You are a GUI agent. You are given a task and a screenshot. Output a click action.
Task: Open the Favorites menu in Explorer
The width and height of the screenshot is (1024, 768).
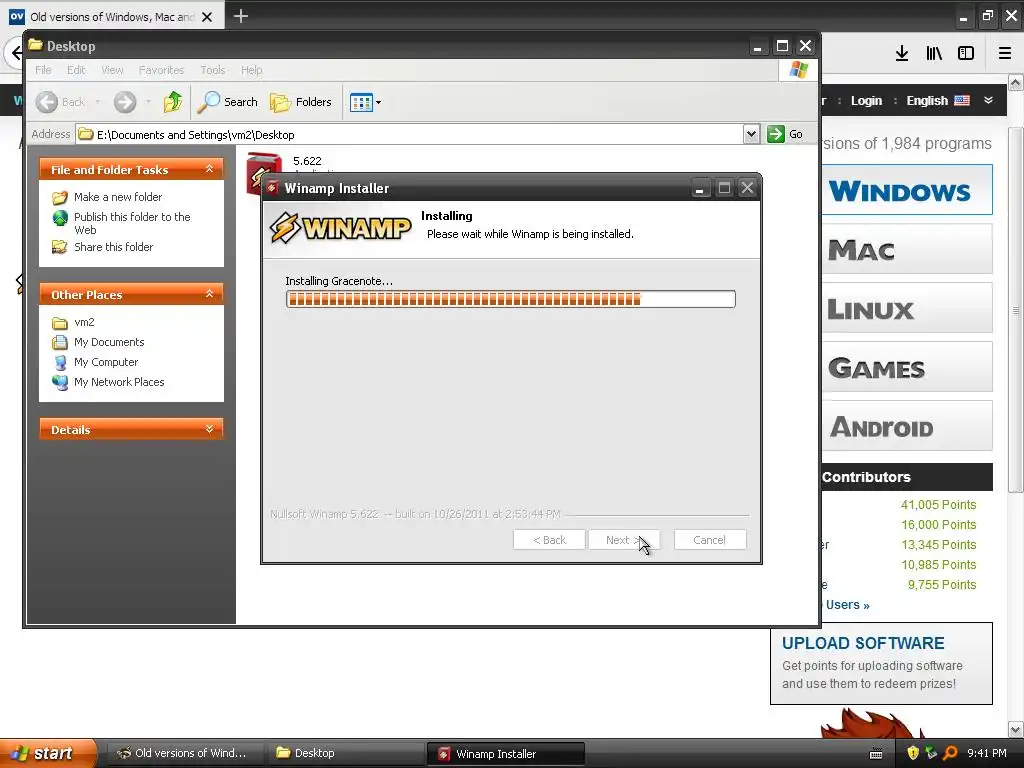(161, 70)
